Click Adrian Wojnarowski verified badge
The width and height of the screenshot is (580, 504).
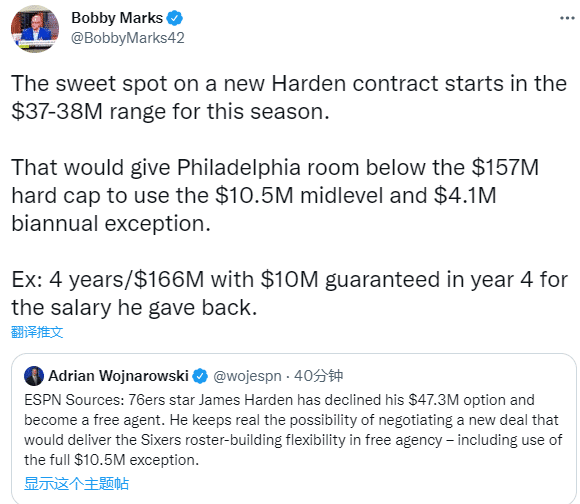[x=200, y=376]
